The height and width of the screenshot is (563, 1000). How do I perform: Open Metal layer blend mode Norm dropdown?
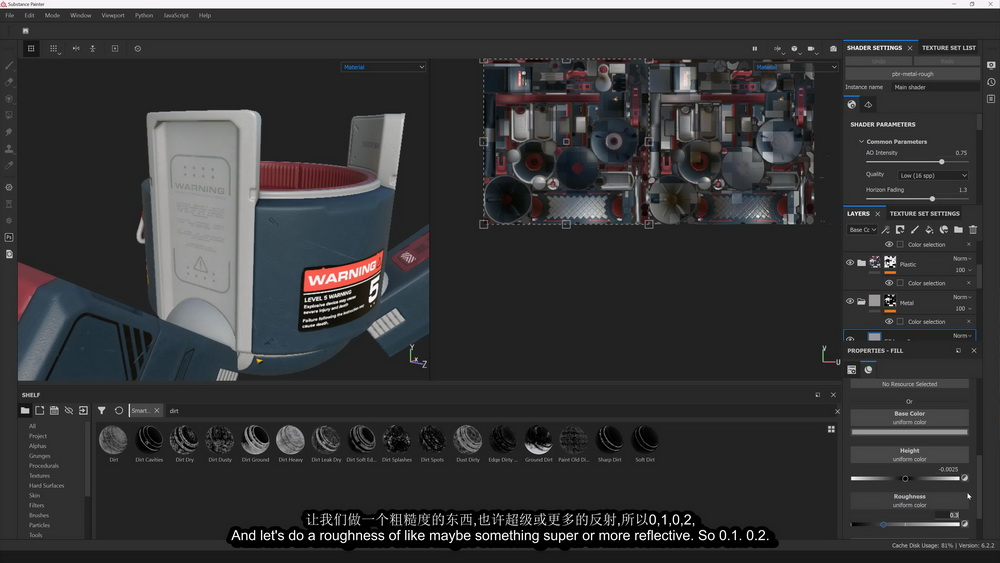962,297
